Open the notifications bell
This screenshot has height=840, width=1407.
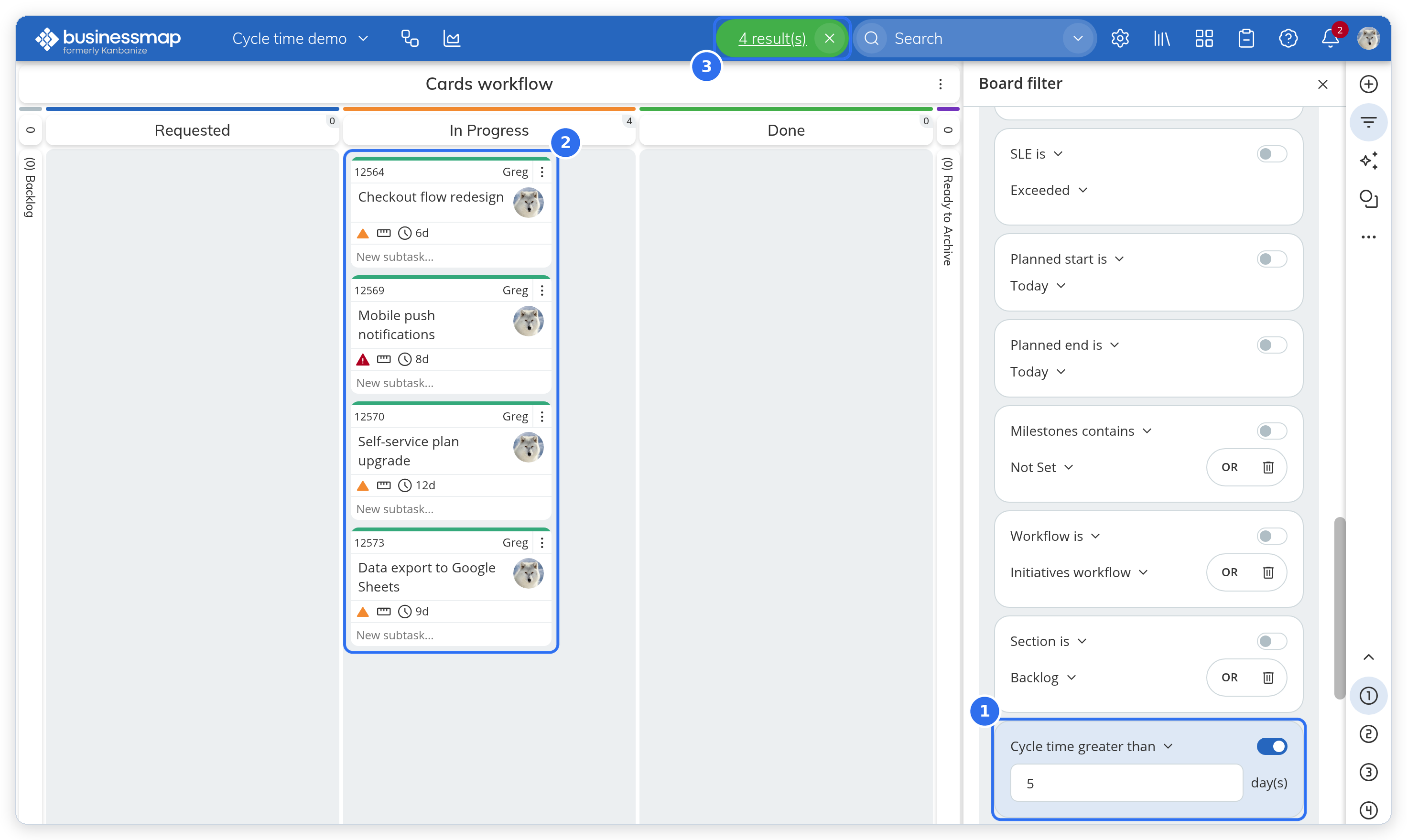(x=1330, y=39)
